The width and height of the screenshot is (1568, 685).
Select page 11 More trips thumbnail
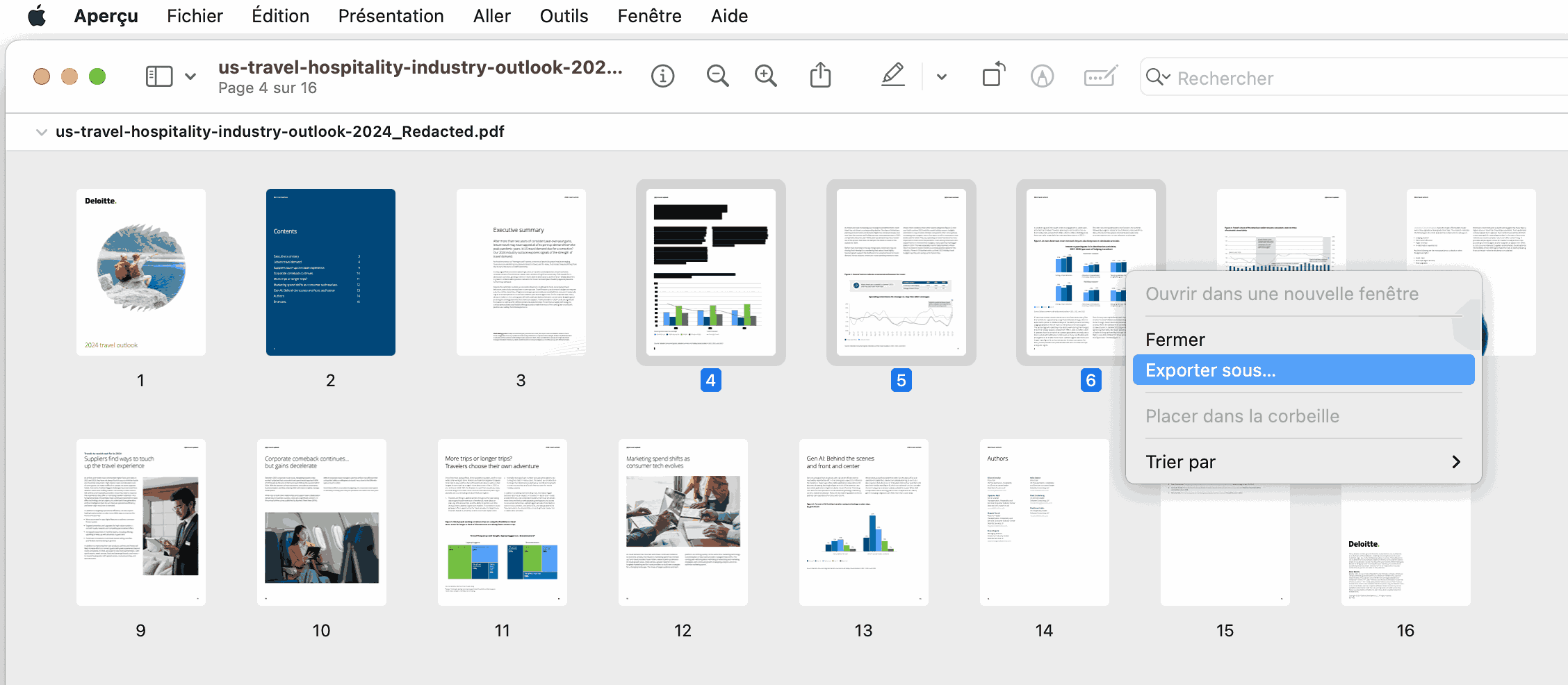[x=503, y=522]
